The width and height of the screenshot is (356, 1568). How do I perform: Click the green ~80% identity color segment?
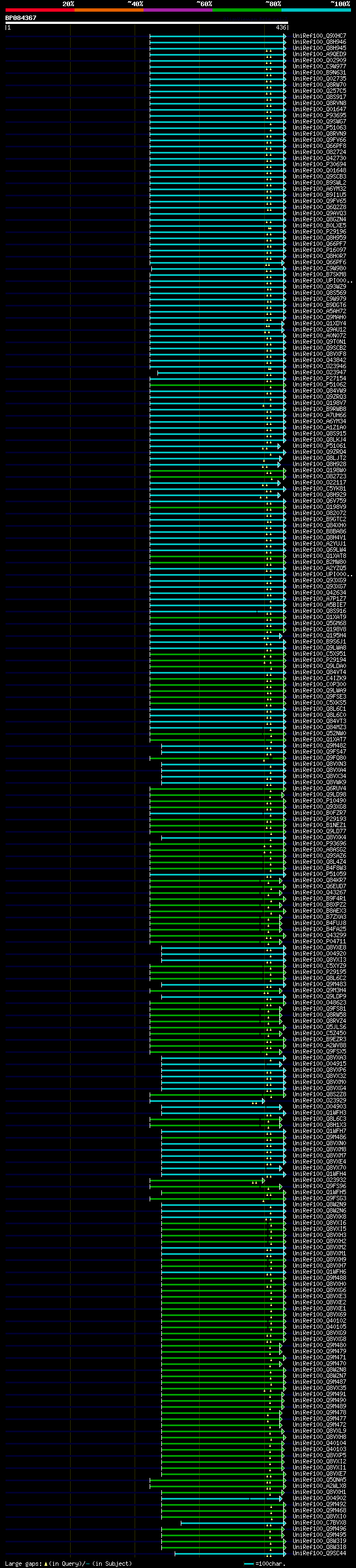point(247,10)
